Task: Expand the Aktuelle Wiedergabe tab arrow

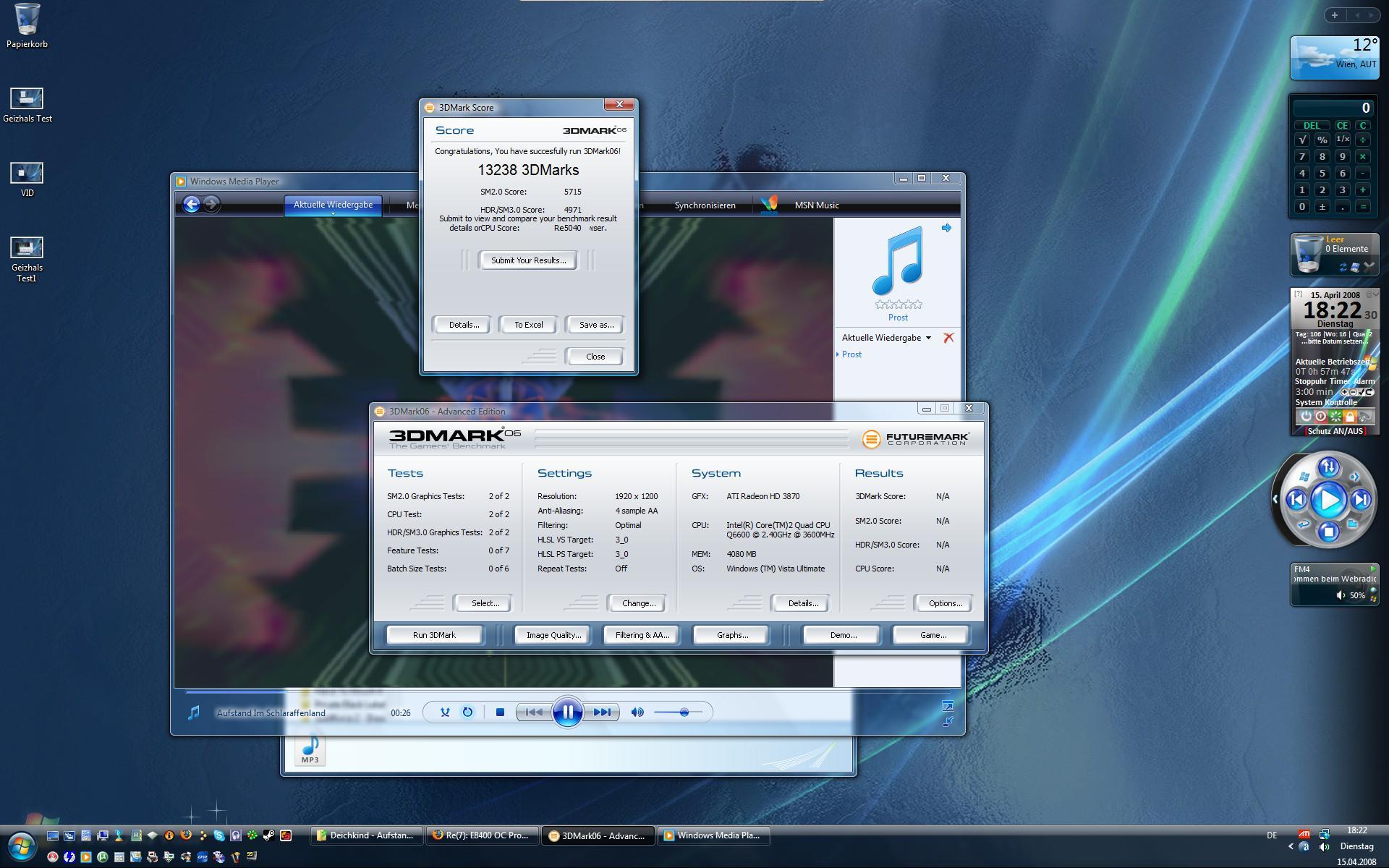Action: pyautogui.click(x=333, y=214)
